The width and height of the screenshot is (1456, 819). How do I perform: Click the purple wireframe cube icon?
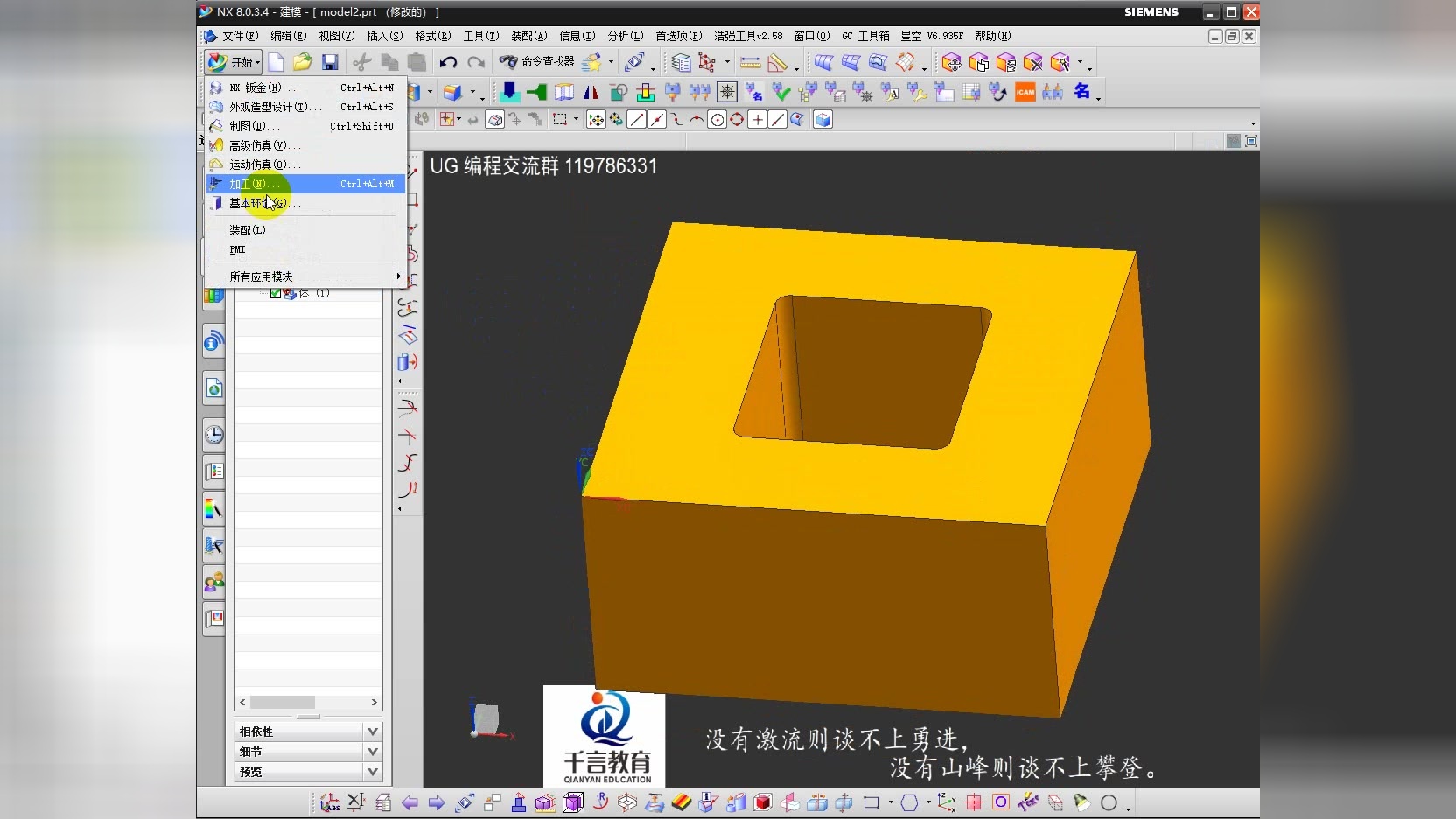[x=573, y=802]
